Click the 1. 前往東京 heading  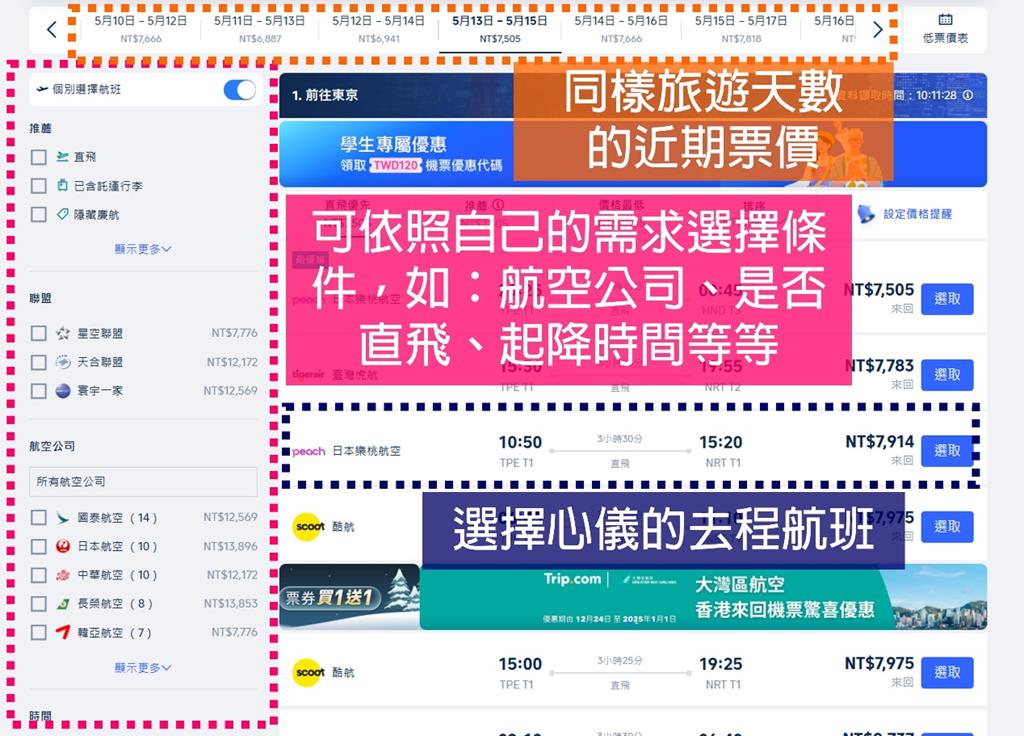(325, 95)
